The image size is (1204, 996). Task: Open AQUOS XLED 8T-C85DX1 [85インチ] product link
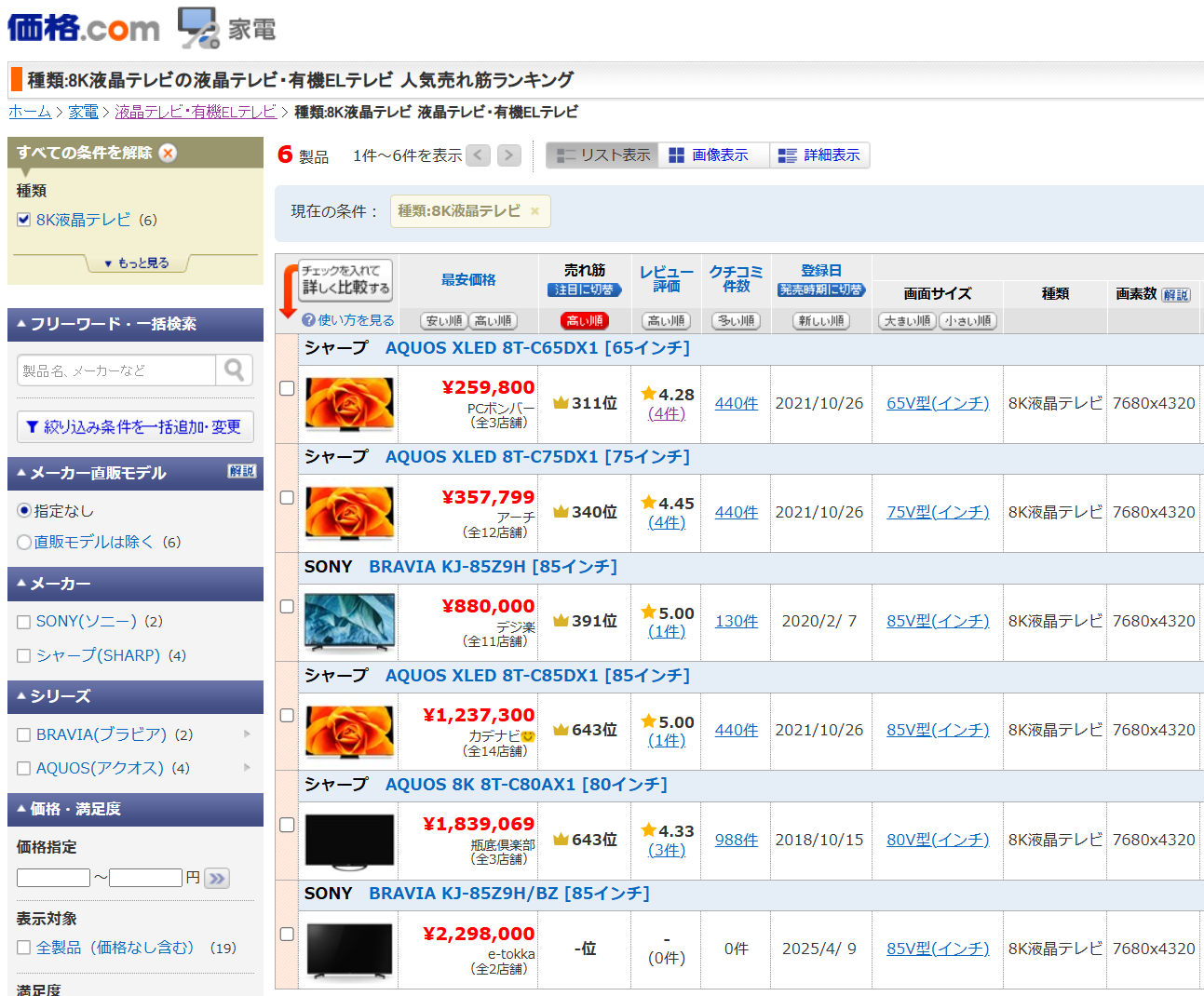[537, 676]
